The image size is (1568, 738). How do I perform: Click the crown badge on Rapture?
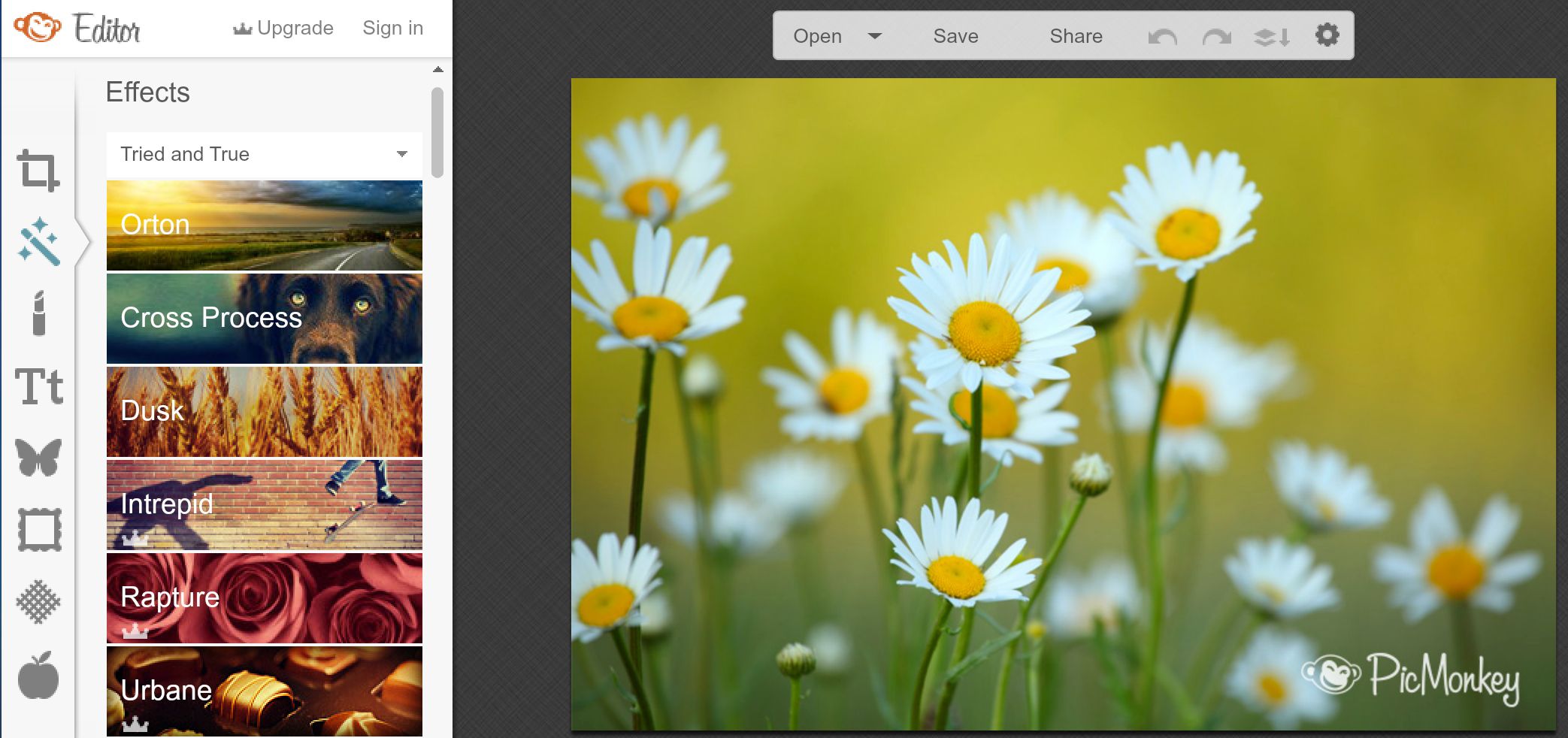click(x=135, y=631)
